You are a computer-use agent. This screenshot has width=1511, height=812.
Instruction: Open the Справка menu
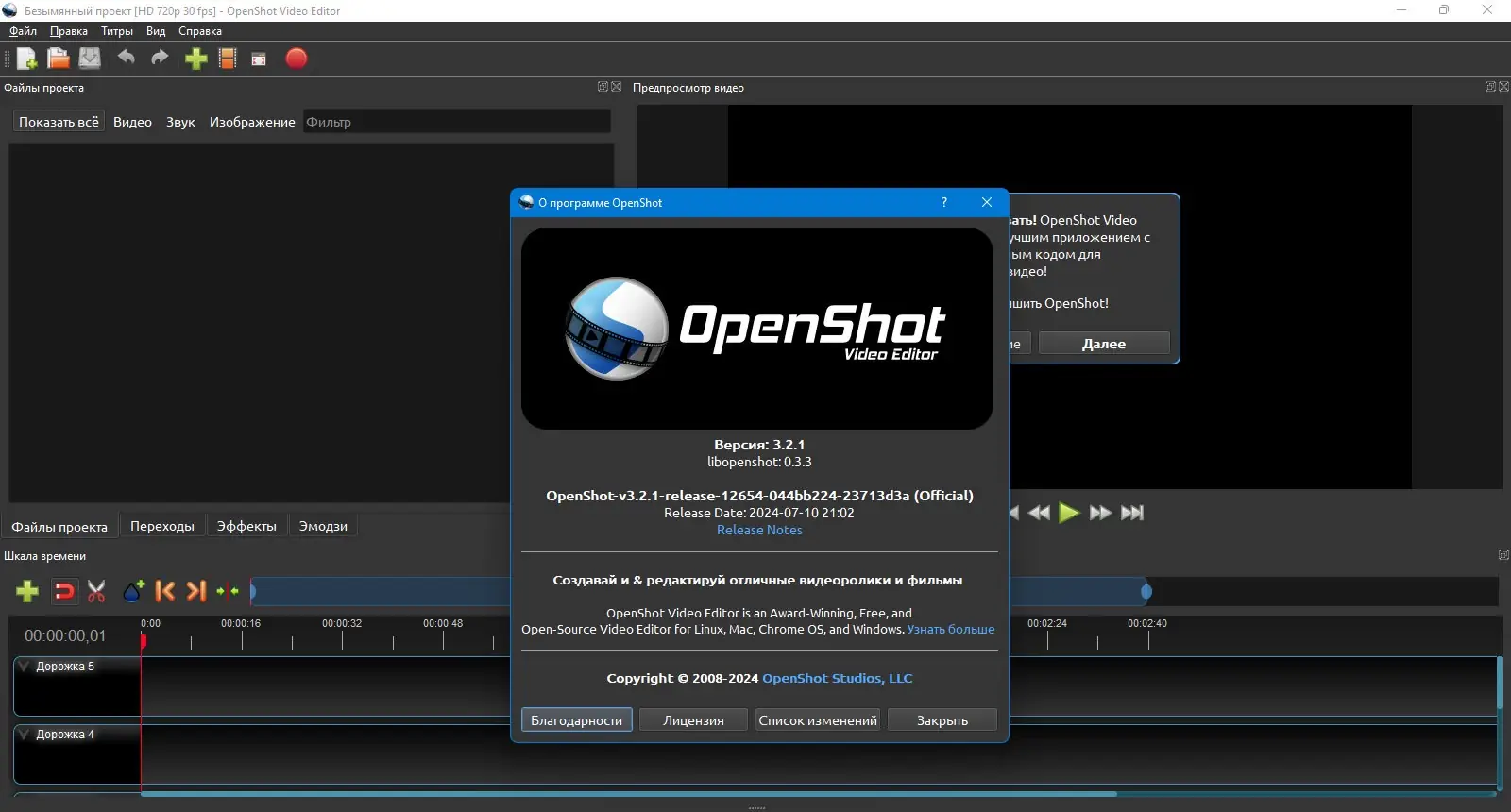[200, 31]
